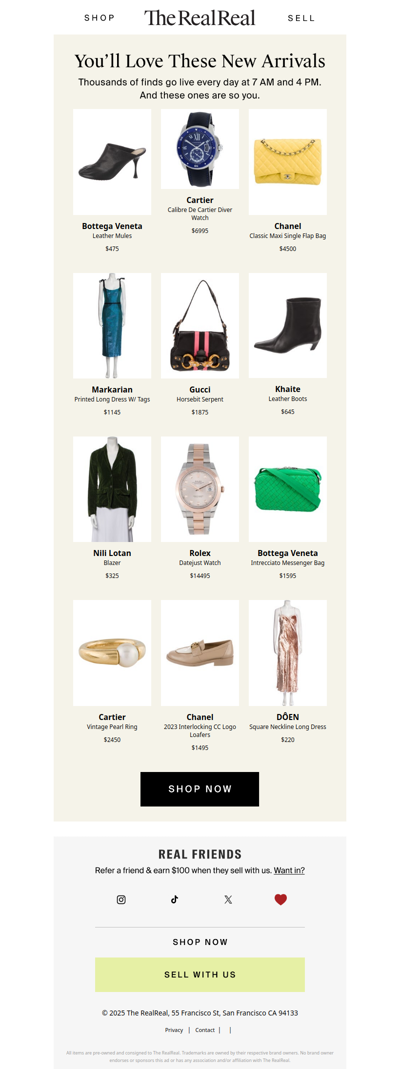Open the TikTok icon link
The image size is (400, 1069).
click(x=174, y=899)
